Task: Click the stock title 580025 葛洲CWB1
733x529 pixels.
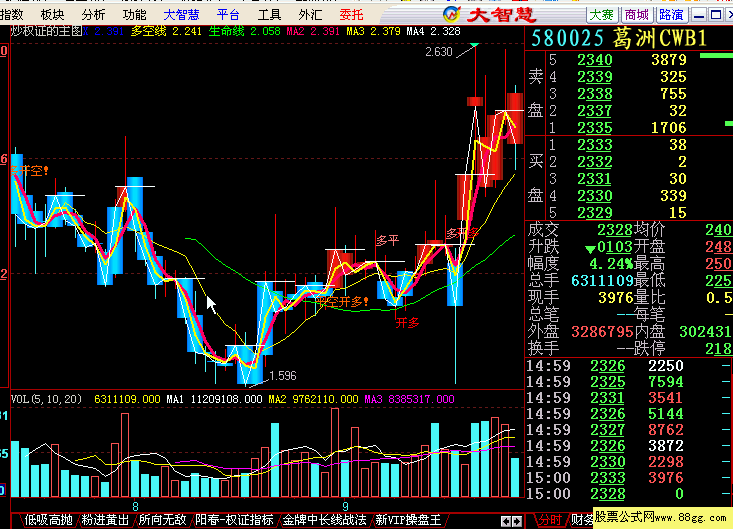Action: [x=619, y=38]
